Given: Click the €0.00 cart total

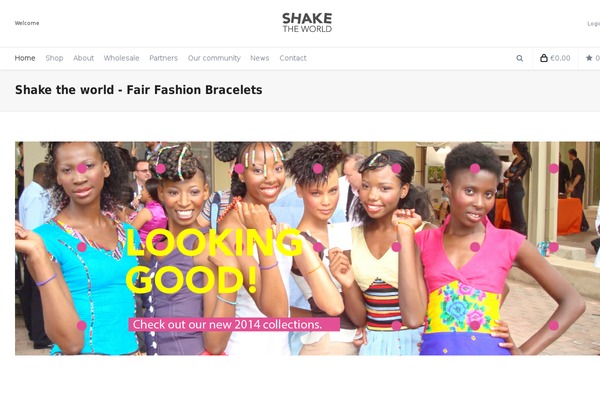Looking at the screenshot, I should pos(560,58).
